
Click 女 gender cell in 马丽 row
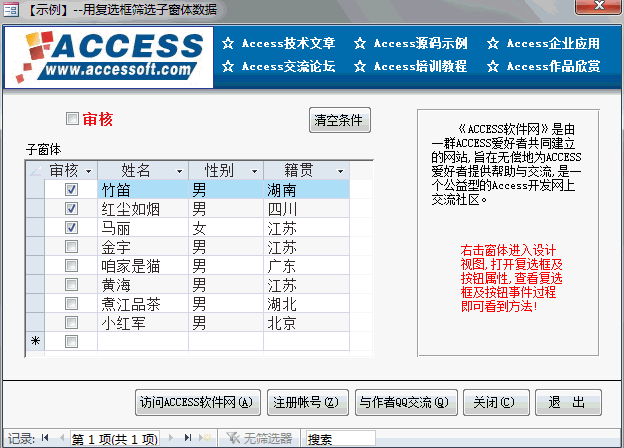(x=226, y=228)
